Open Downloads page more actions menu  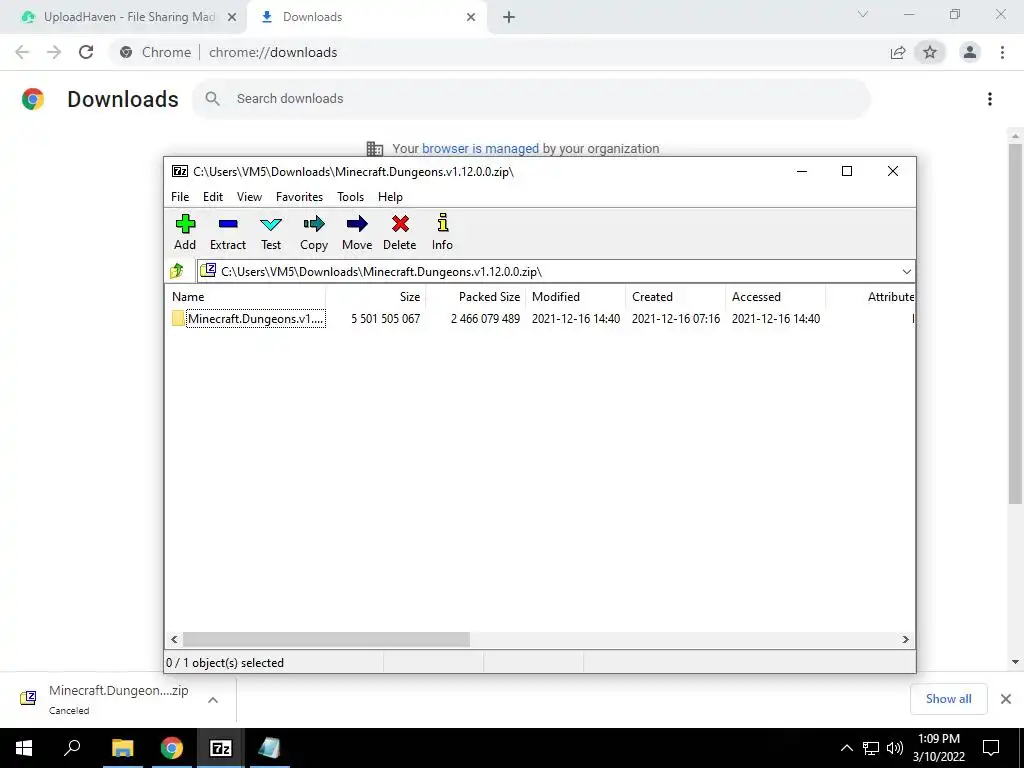pyautogui.click(x=990, y=99)
